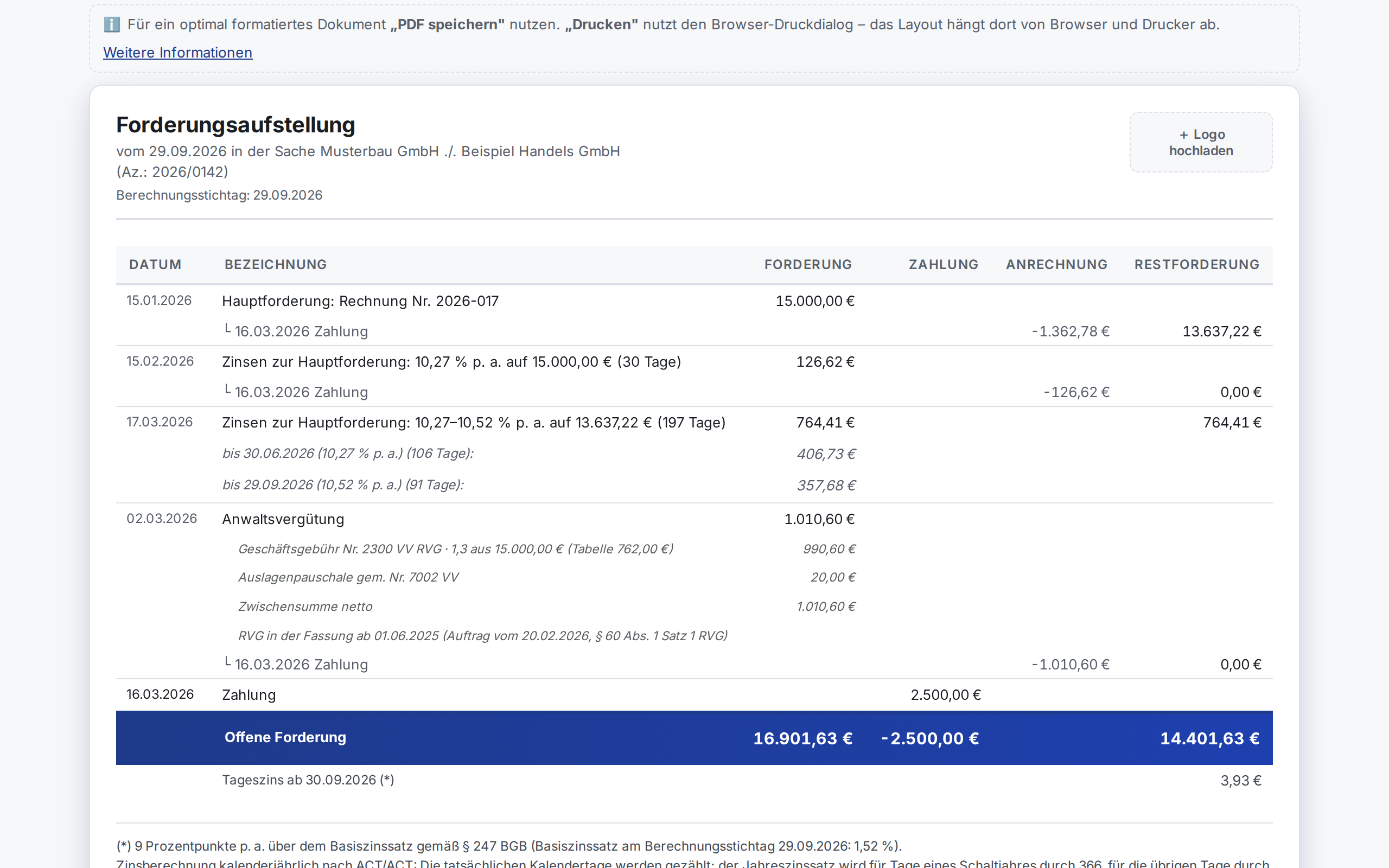The width and height of the screenshot is (1389, 868).
Task: Click 'bis 29.09.2026 (10,52 % p. a.)' sub-line
Action: click(343, 485)
